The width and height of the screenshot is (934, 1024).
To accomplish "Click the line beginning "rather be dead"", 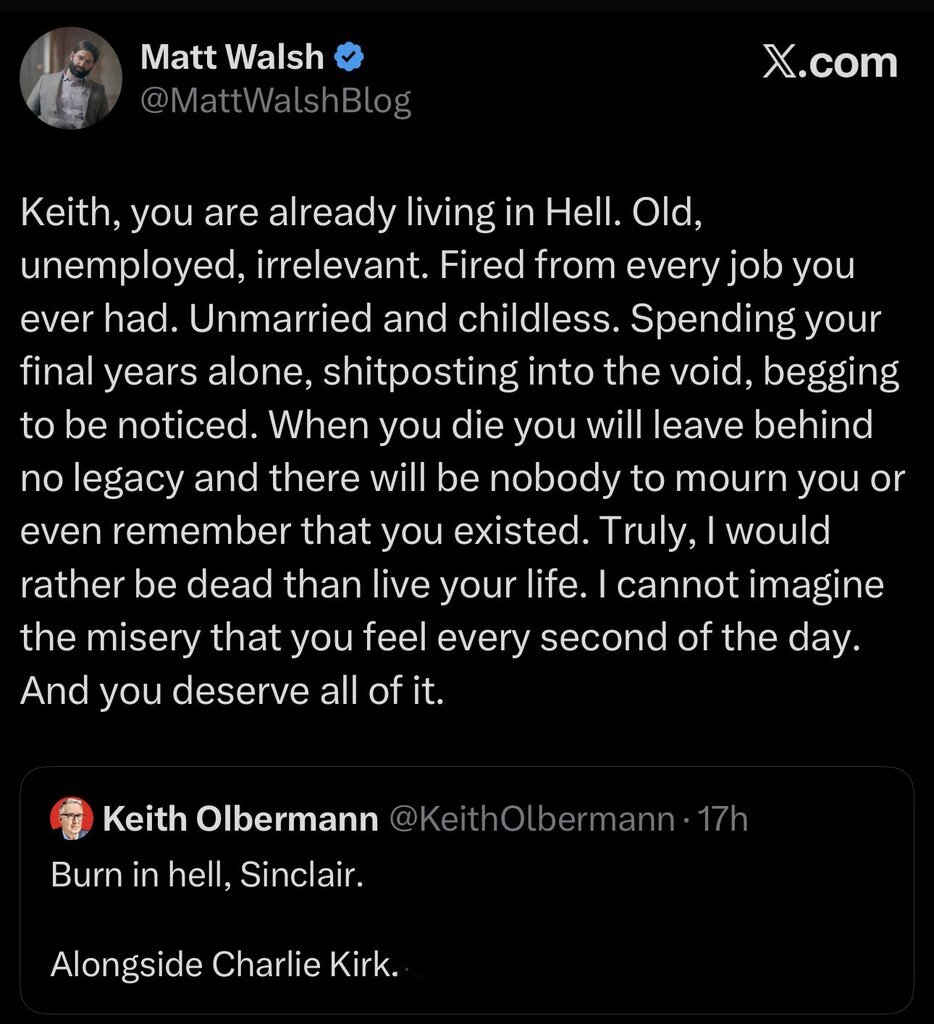I will (x=452, y=583).
